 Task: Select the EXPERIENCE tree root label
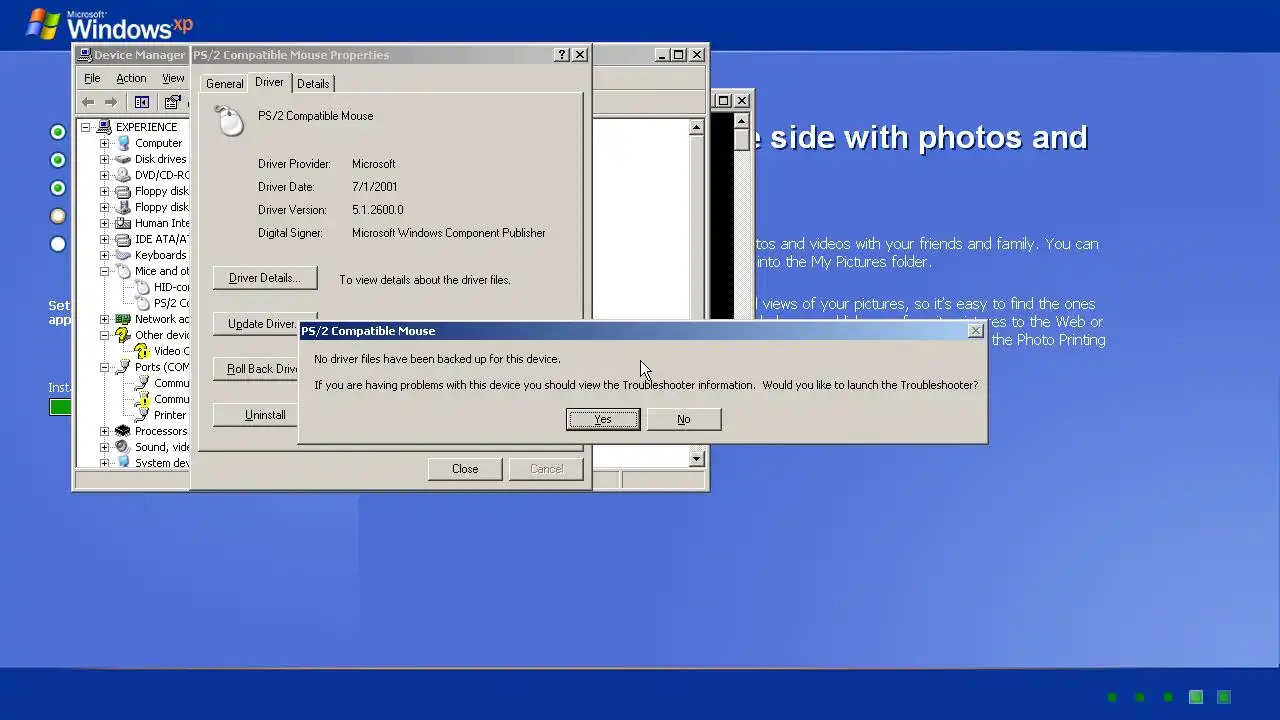coord(146,127)
